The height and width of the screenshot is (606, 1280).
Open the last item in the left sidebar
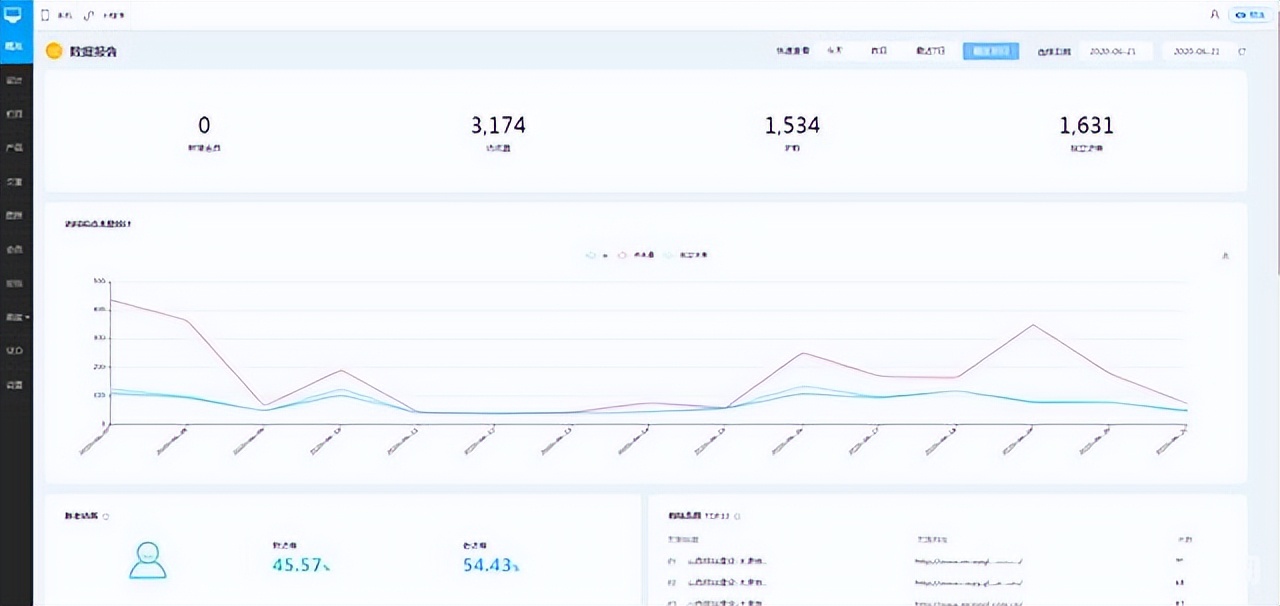tap(15, 385)
